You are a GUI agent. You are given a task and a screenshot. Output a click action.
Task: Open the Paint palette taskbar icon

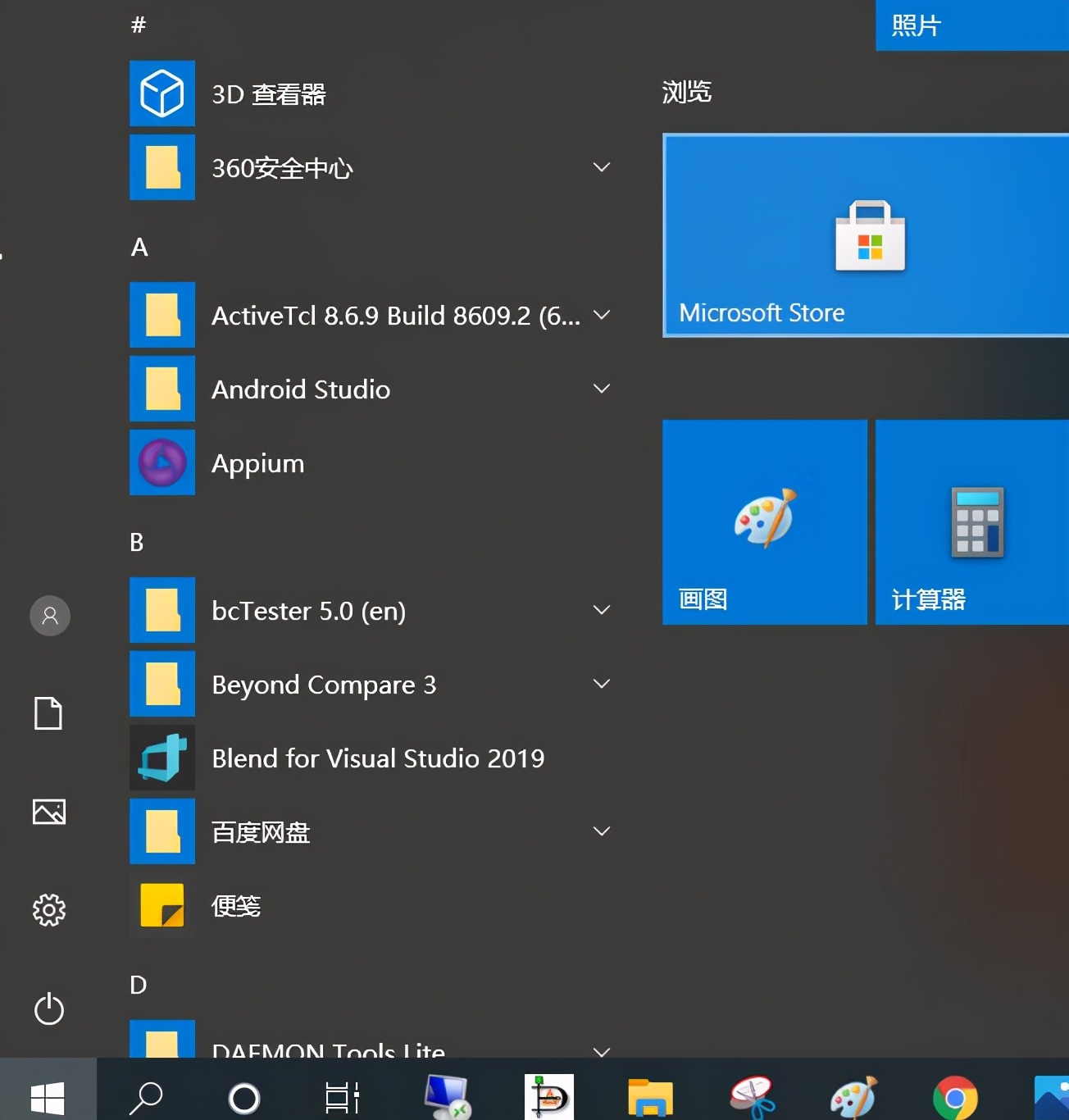click(x=853, y=1097)
